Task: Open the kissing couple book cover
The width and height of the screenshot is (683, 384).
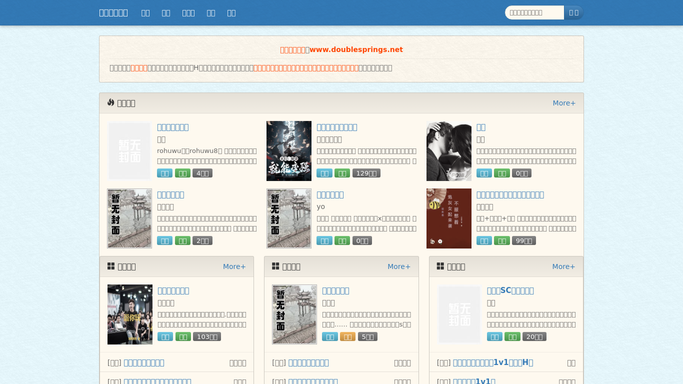Action: 449,151
